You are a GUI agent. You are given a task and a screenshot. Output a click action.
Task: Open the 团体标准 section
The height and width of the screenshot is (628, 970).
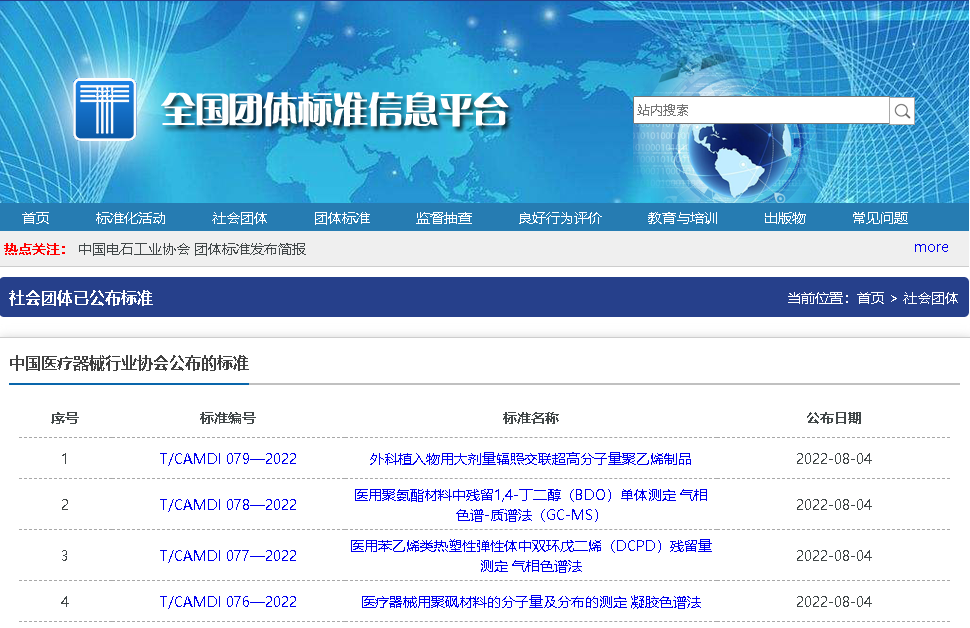(342, 217)
